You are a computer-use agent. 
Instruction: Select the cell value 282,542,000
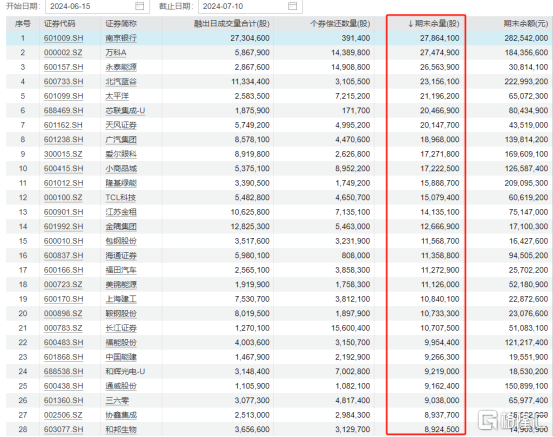tap(526, 38)
